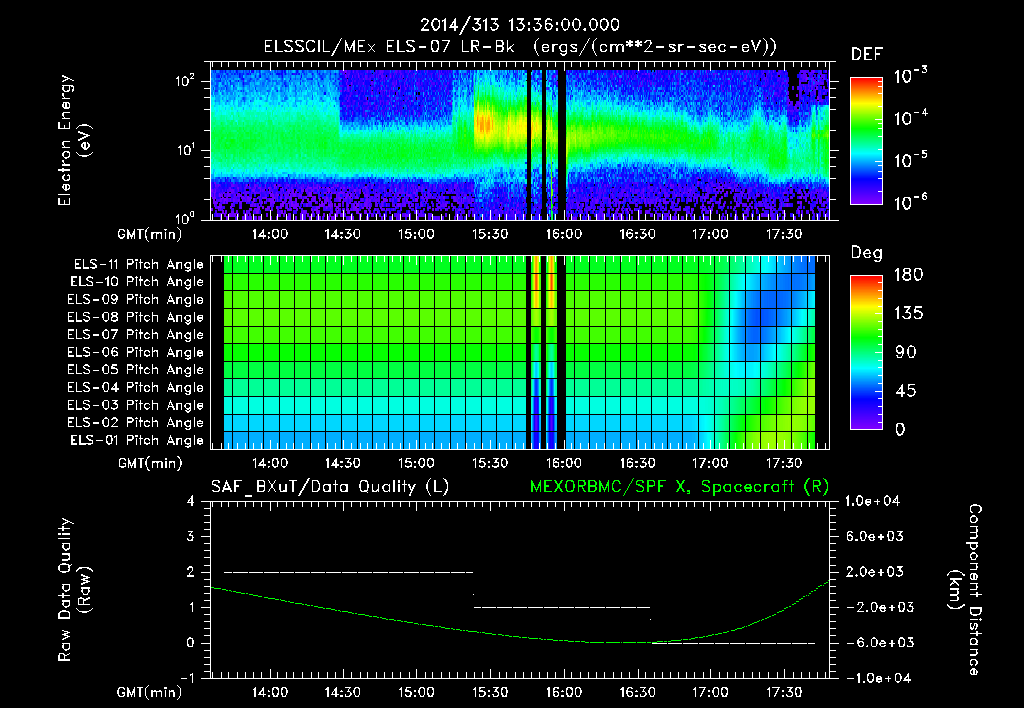Click the 135 label on Deg scale

908,314
